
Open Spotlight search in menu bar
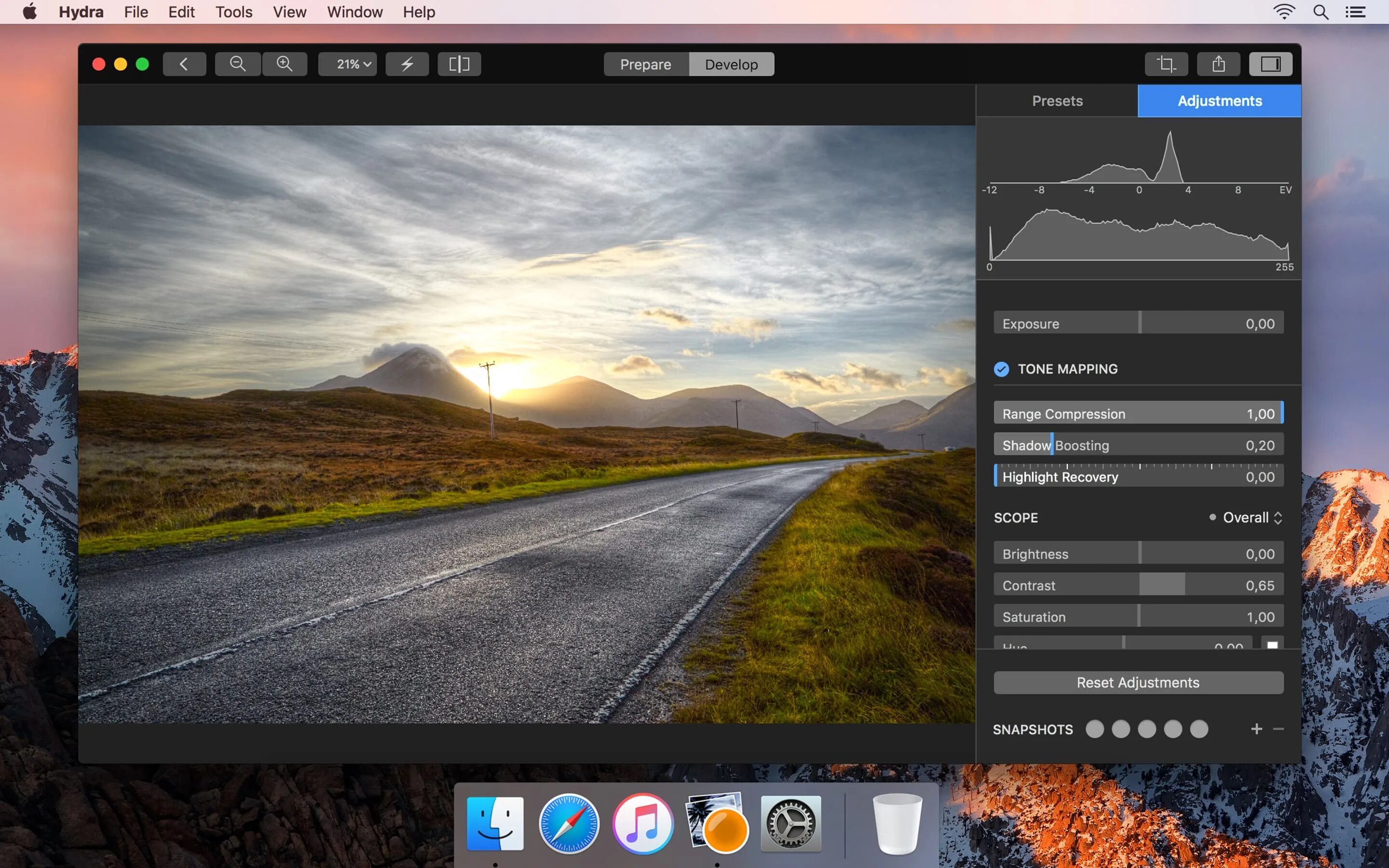(x=1321, y=12)
